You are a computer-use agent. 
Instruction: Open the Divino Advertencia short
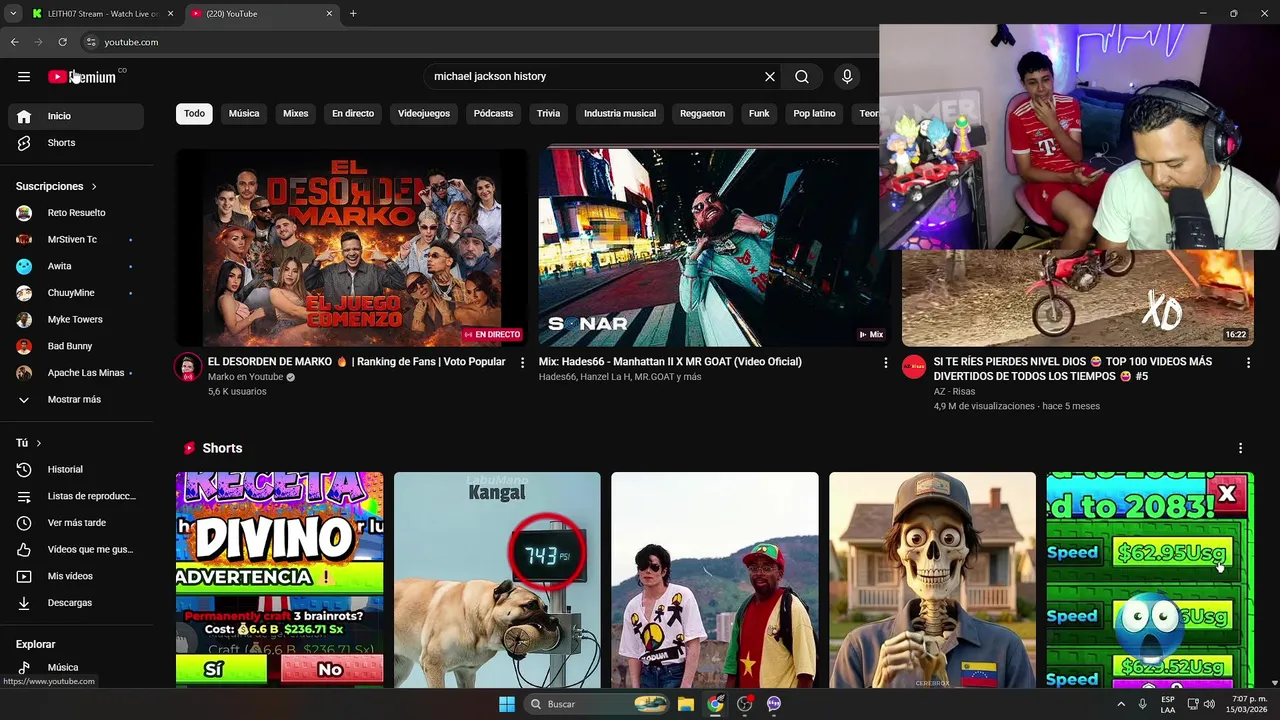coord(279,580)
